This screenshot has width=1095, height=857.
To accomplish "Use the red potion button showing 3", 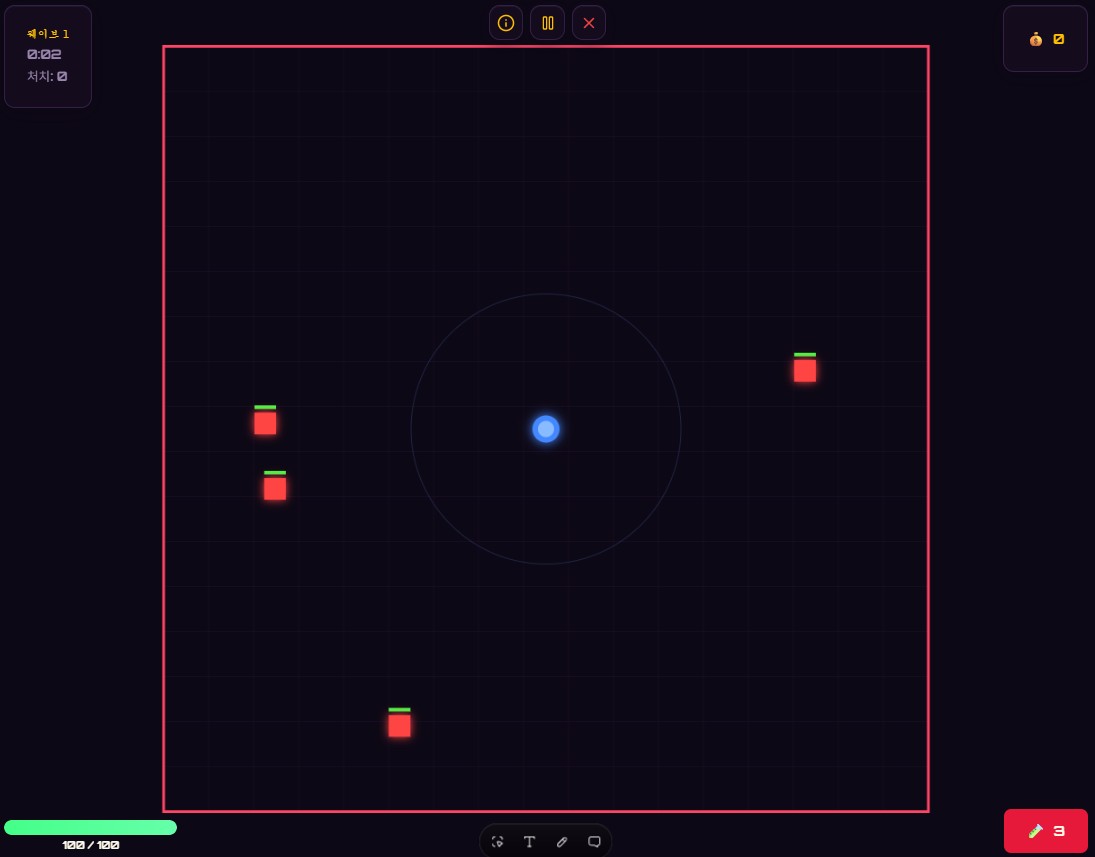I will click(x=1045, y=830).
